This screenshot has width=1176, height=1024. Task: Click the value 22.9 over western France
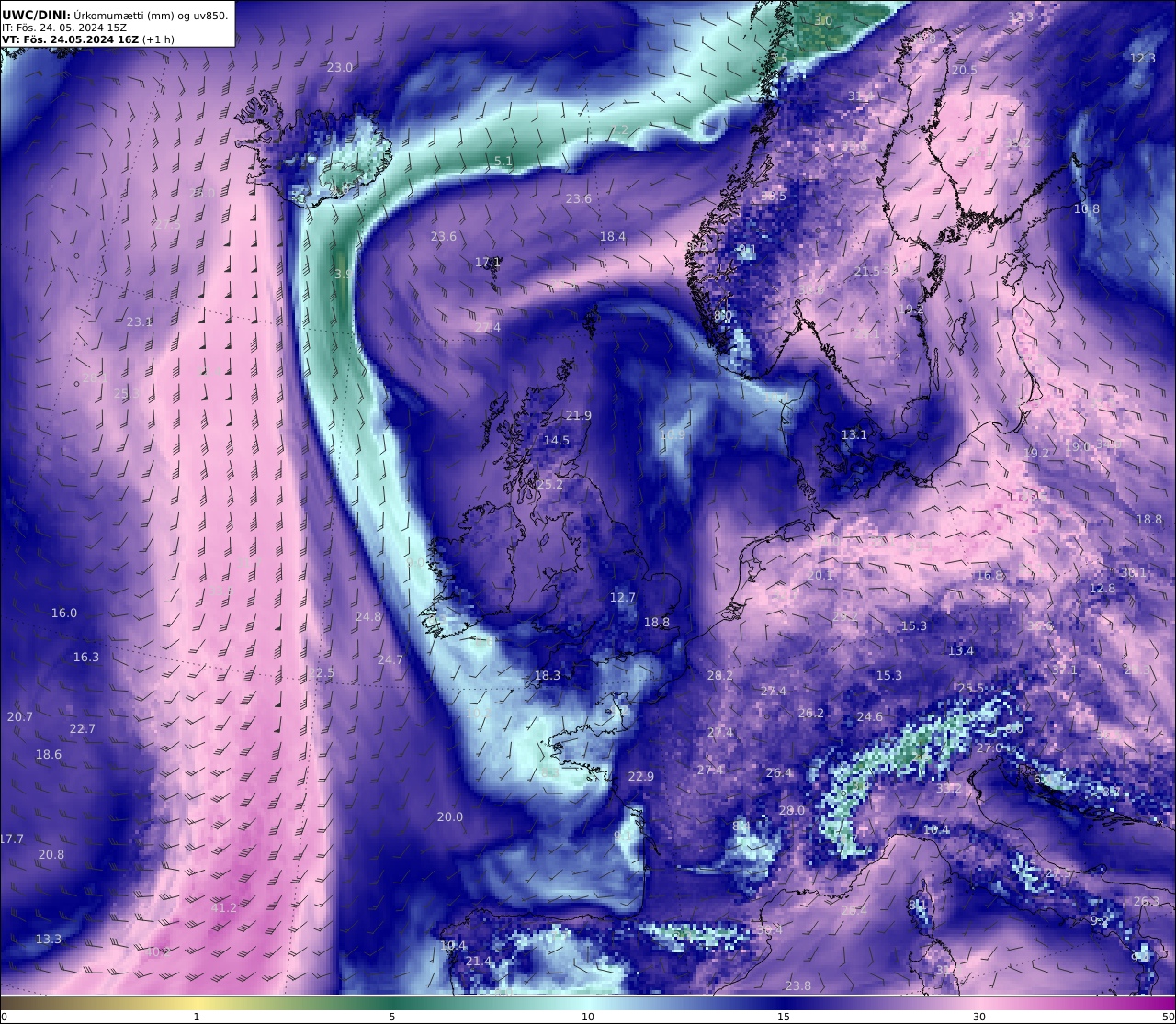click(641, 777)
